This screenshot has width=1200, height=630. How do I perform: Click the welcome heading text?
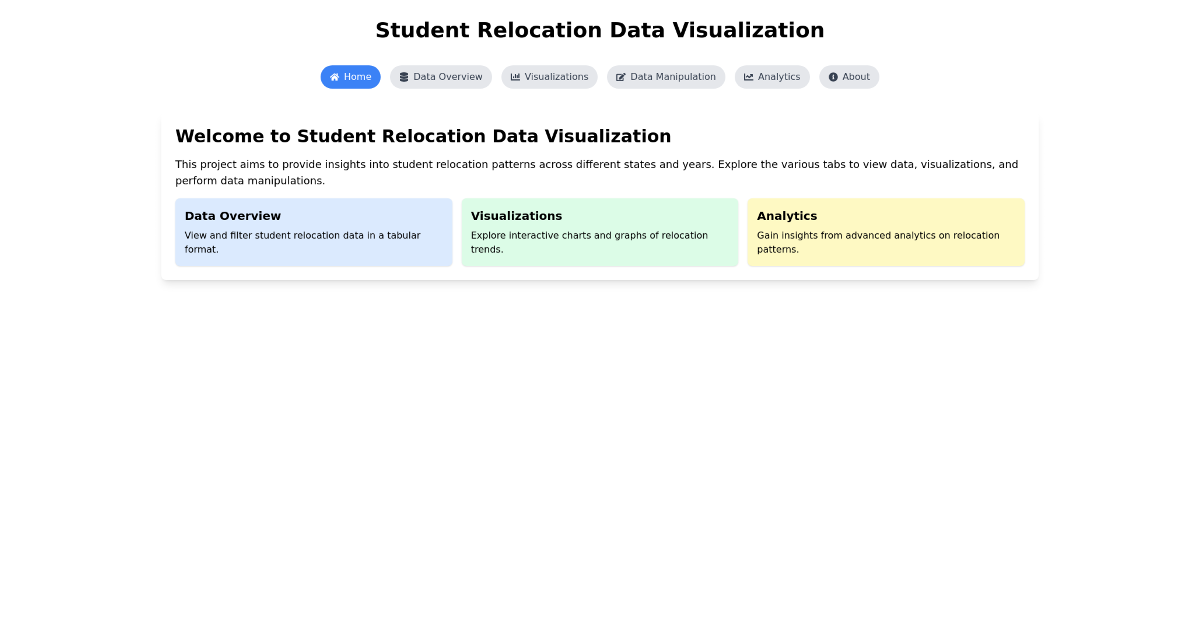coord(423,136)
